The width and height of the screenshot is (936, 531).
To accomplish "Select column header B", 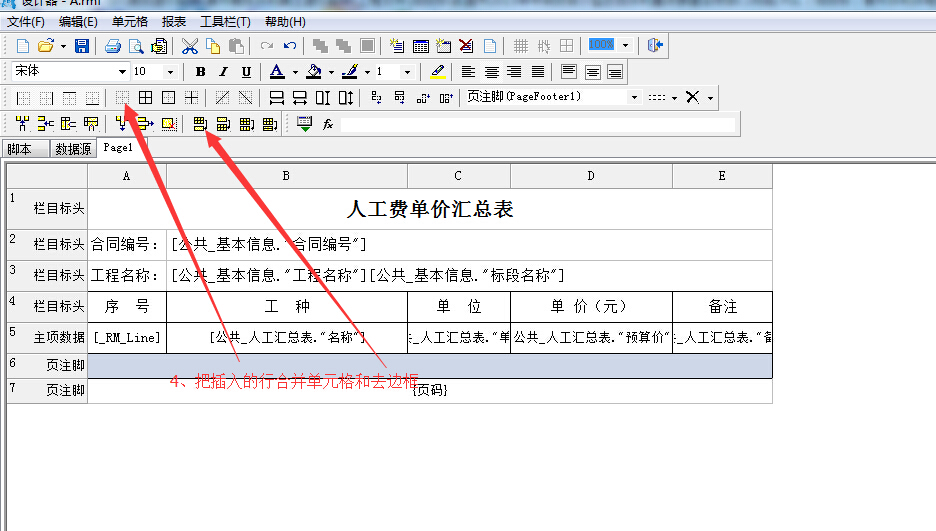I will click(x=286, y=176).
